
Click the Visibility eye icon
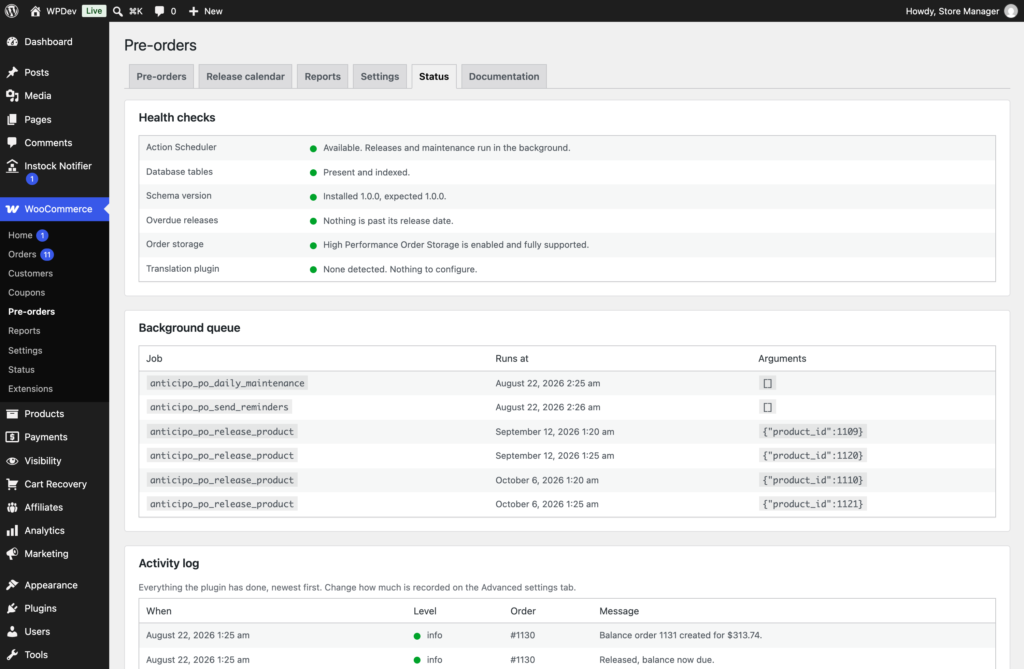(12, 461)
